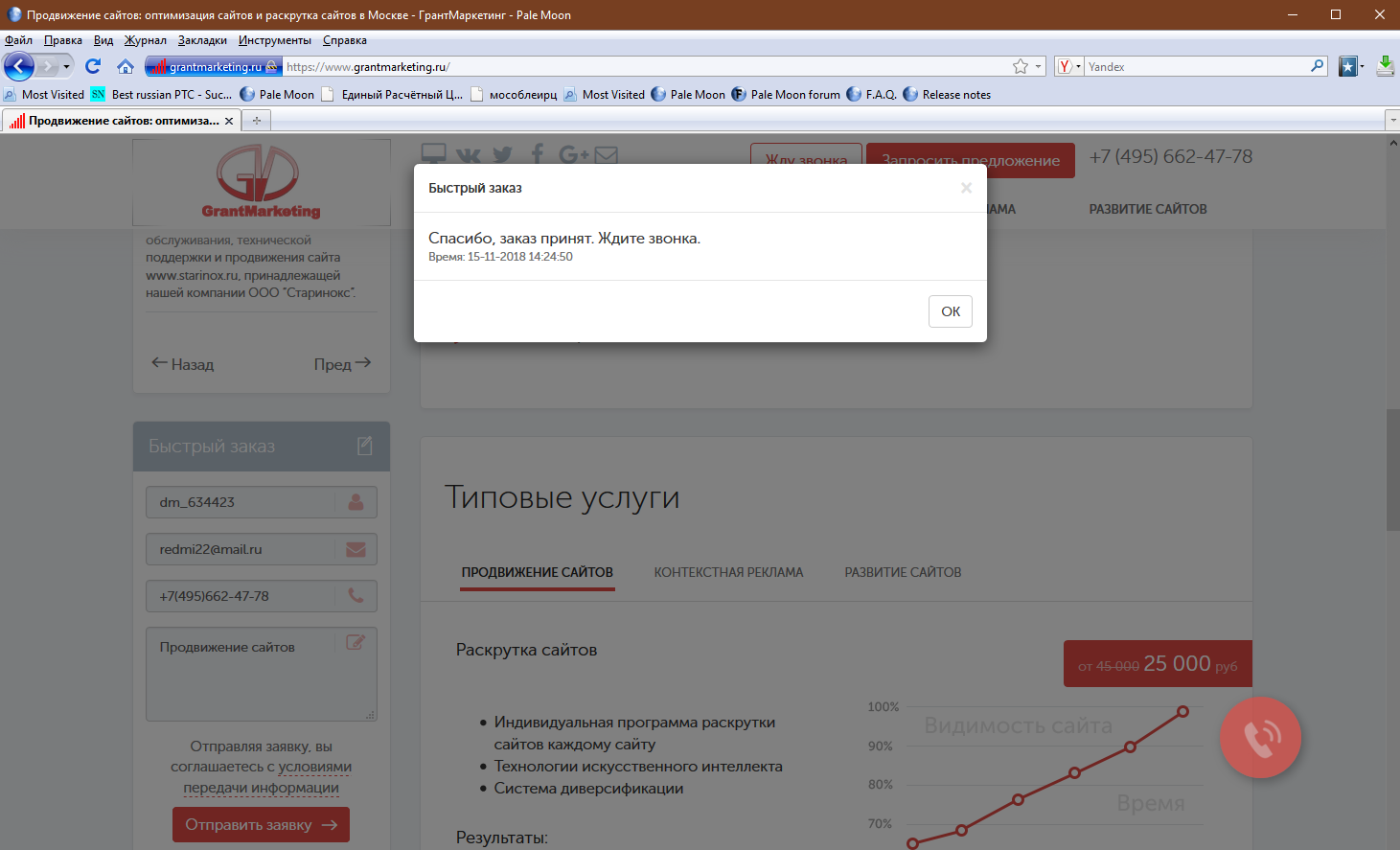Click the person icon beside dm_634423
Screen dimensions: 1400x850
356,502
